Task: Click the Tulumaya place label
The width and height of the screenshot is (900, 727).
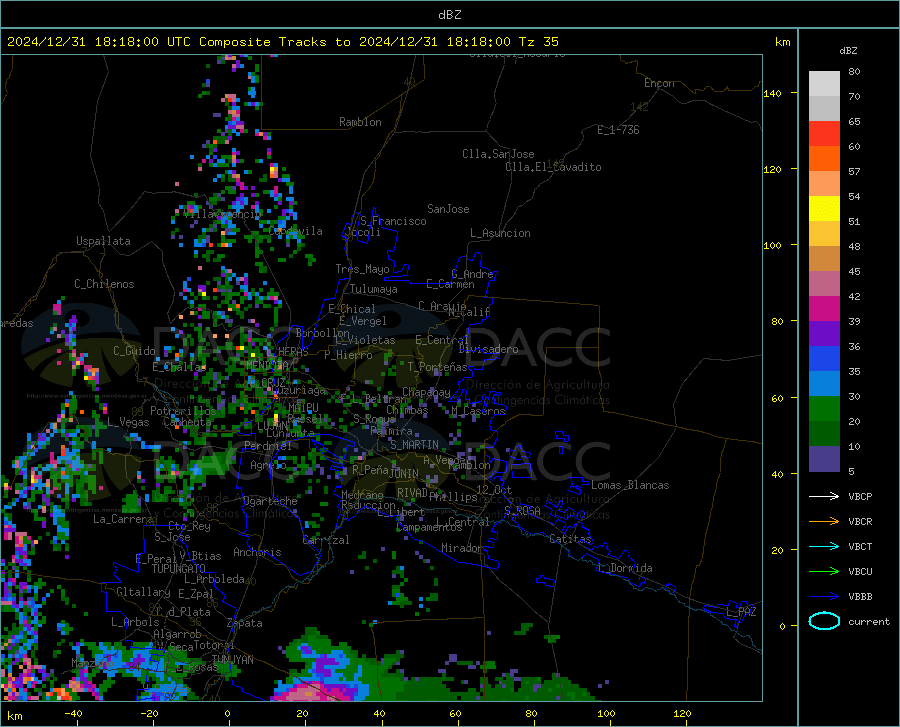Action: pos(374,289)
